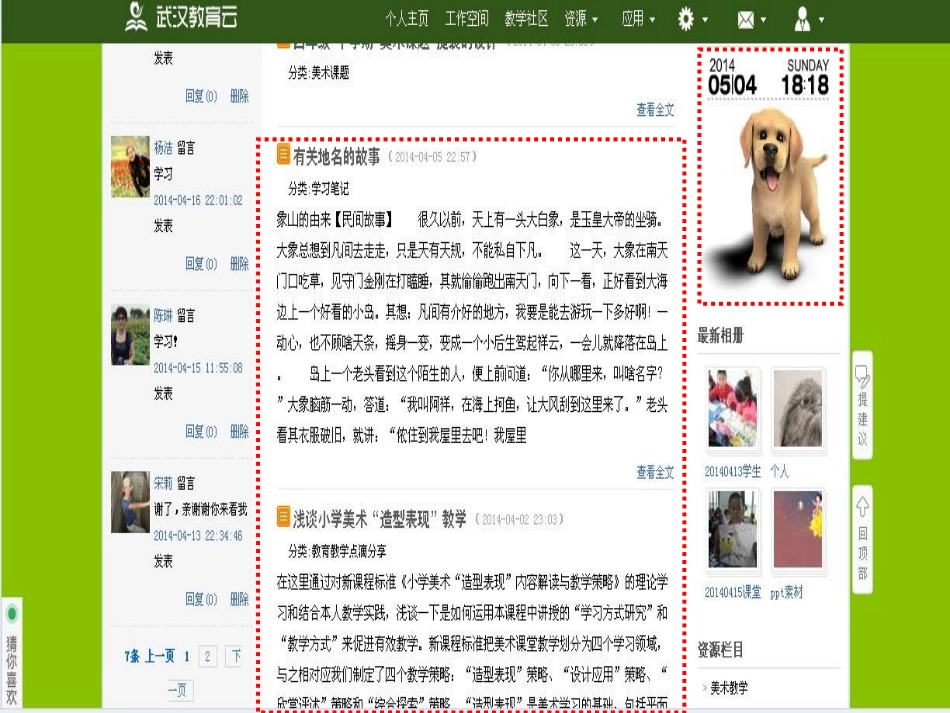Click 回复(0) under 杨洁's message
Viewport: 950px width, 713px height.
[201, 264]
